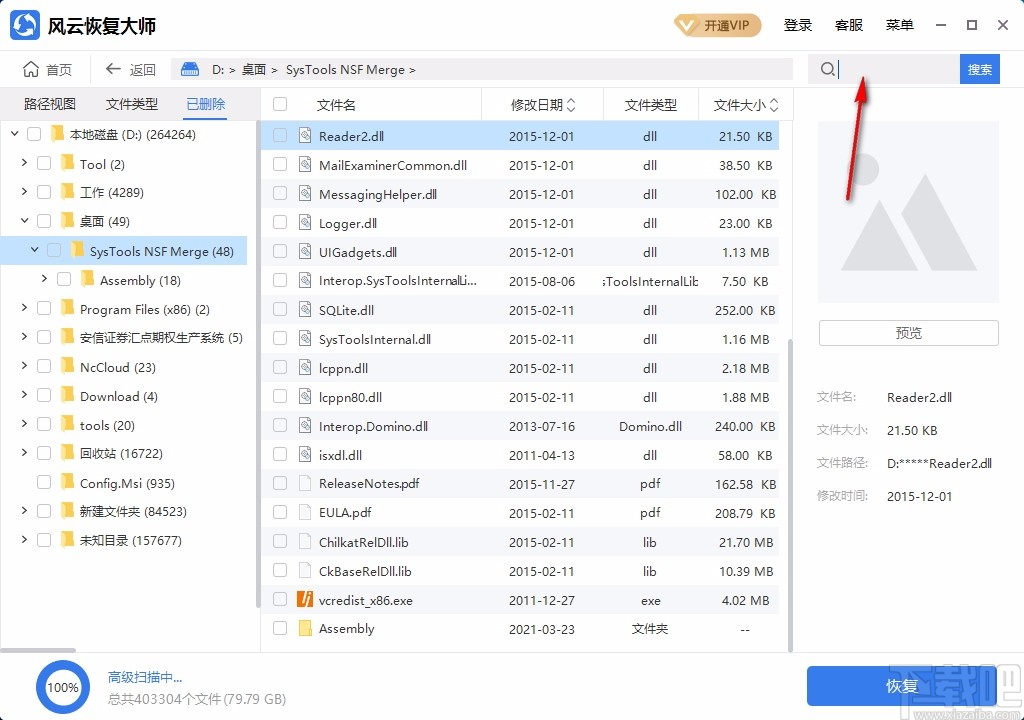The image size is (1024, 720).
Task: Click the back arrow (返回) icon
Action: (113, 69)
